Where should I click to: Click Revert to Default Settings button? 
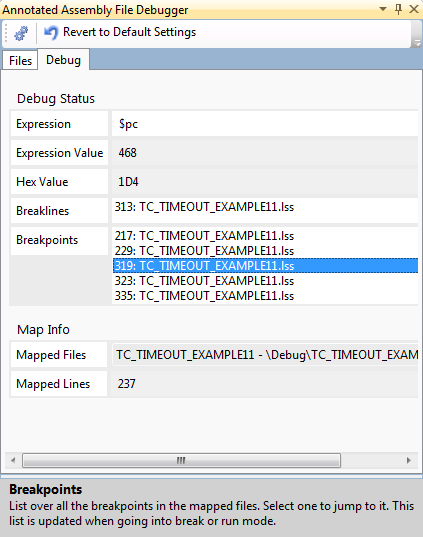120,32
